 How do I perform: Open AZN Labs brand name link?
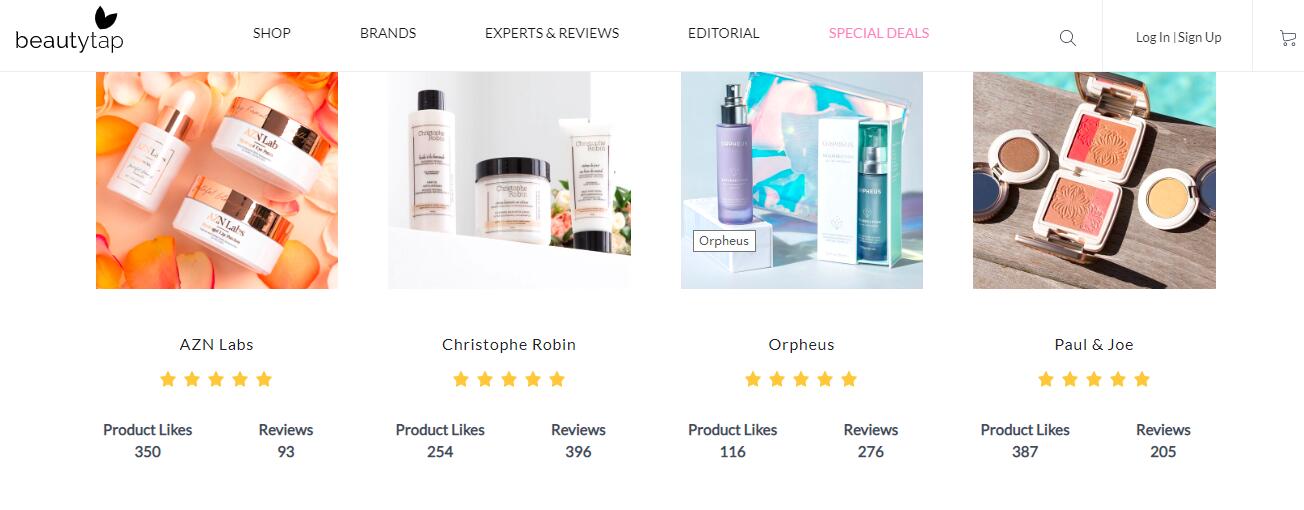[217, 344]
